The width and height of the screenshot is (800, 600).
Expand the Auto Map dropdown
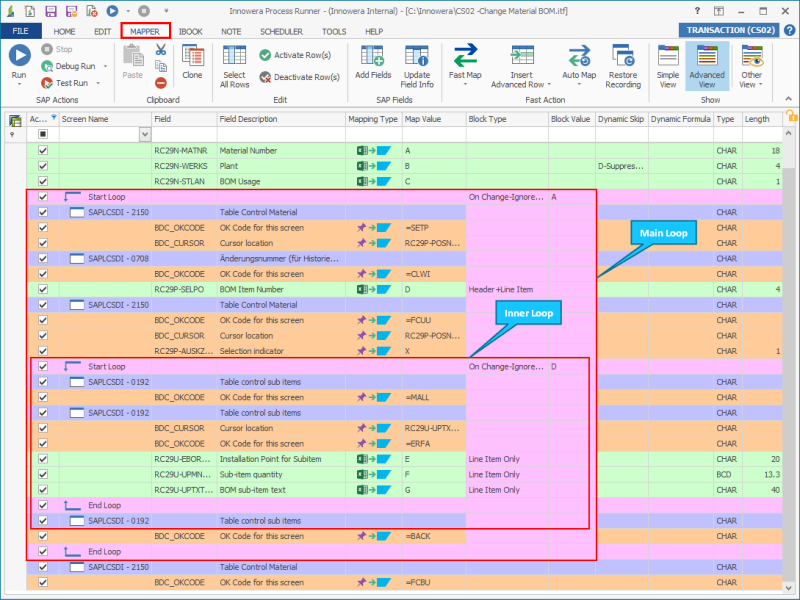pos(578,84)
